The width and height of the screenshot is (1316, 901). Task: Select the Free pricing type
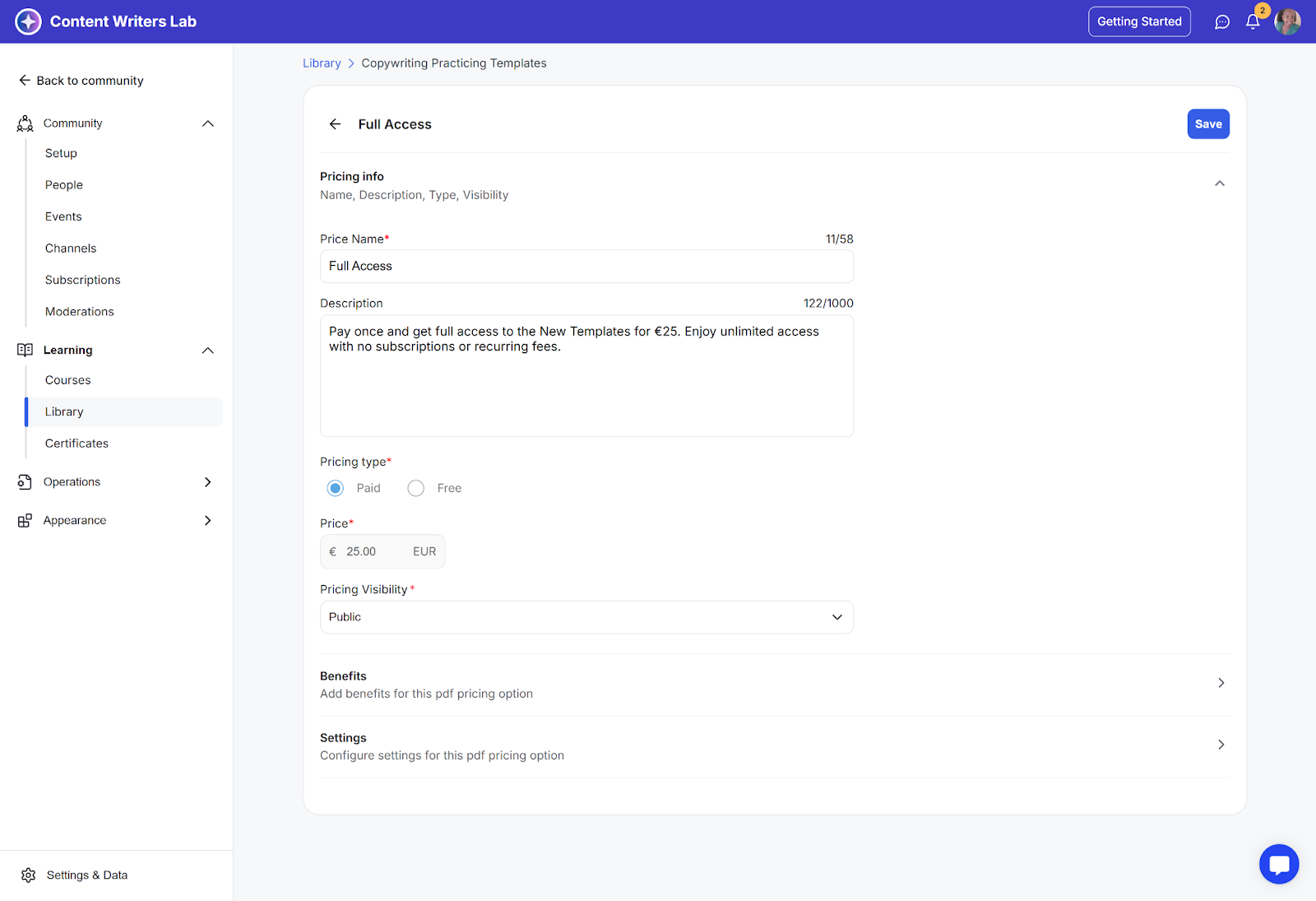[416, 489]
